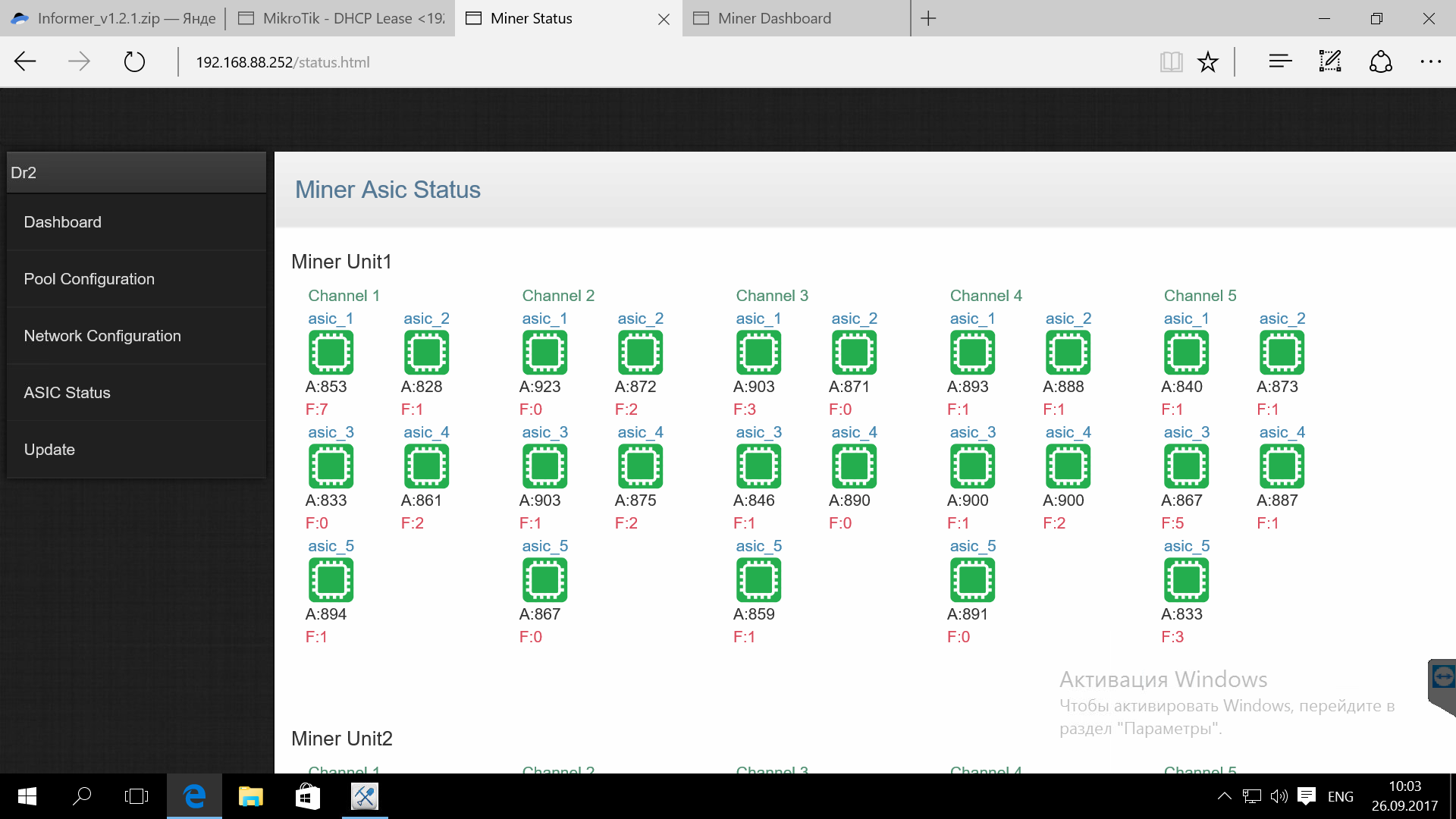Open the Edge Share icon
Screen dimensions: 1456x819
click(x=1380, y=62)
